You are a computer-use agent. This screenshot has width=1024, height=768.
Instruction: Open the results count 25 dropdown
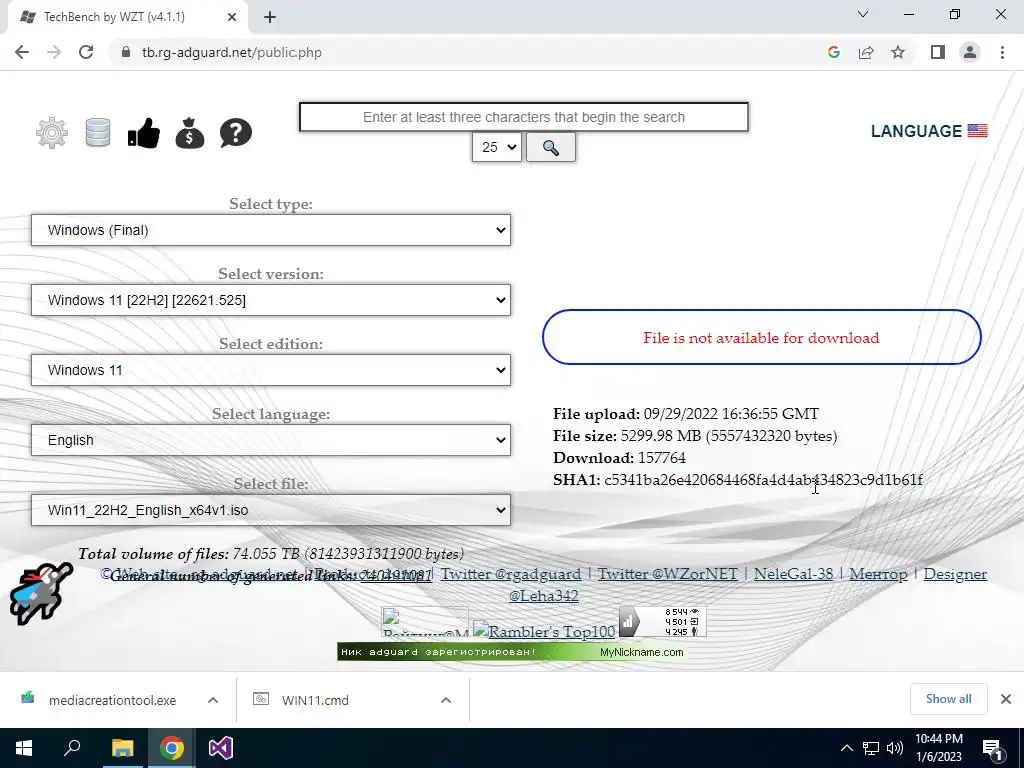[497, 148]
